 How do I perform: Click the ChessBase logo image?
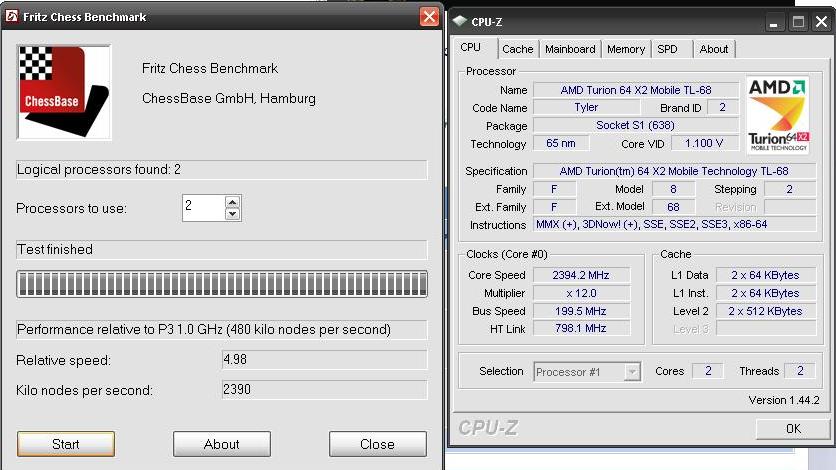coord(64,92)
